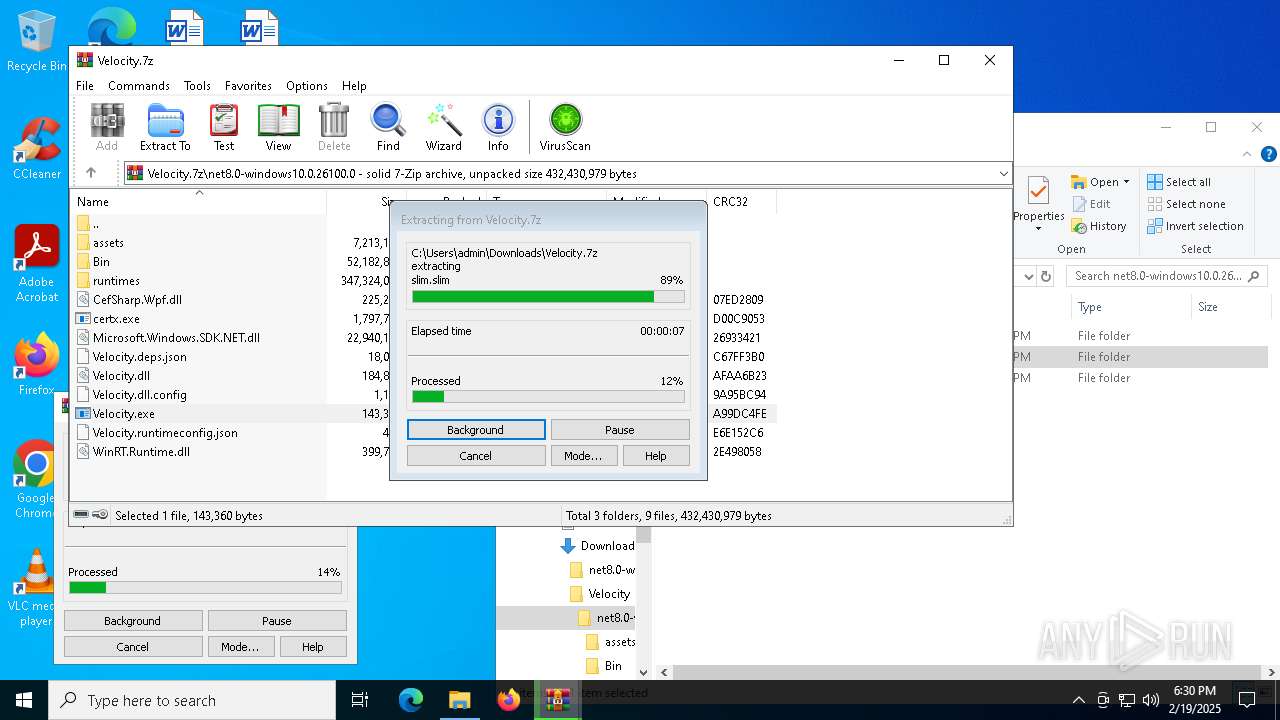Select CefSharp.Wpf.dll file
Image resolution: width=1280 pixels, height=720 pixels.
[x=137, y=299]
